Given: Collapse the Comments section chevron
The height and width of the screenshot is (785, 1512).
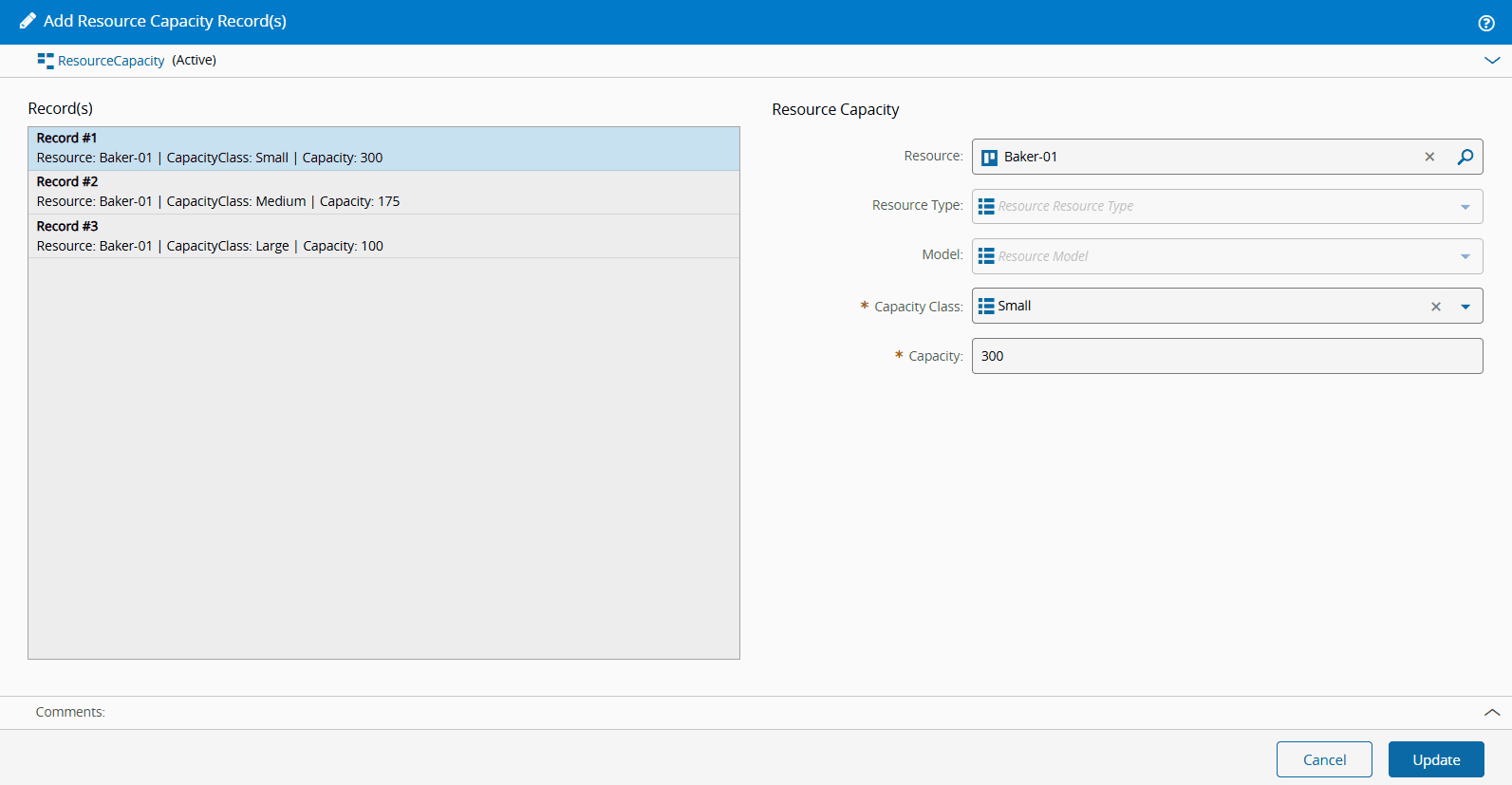Looking at the screenshot, I should coord(1492,712).
